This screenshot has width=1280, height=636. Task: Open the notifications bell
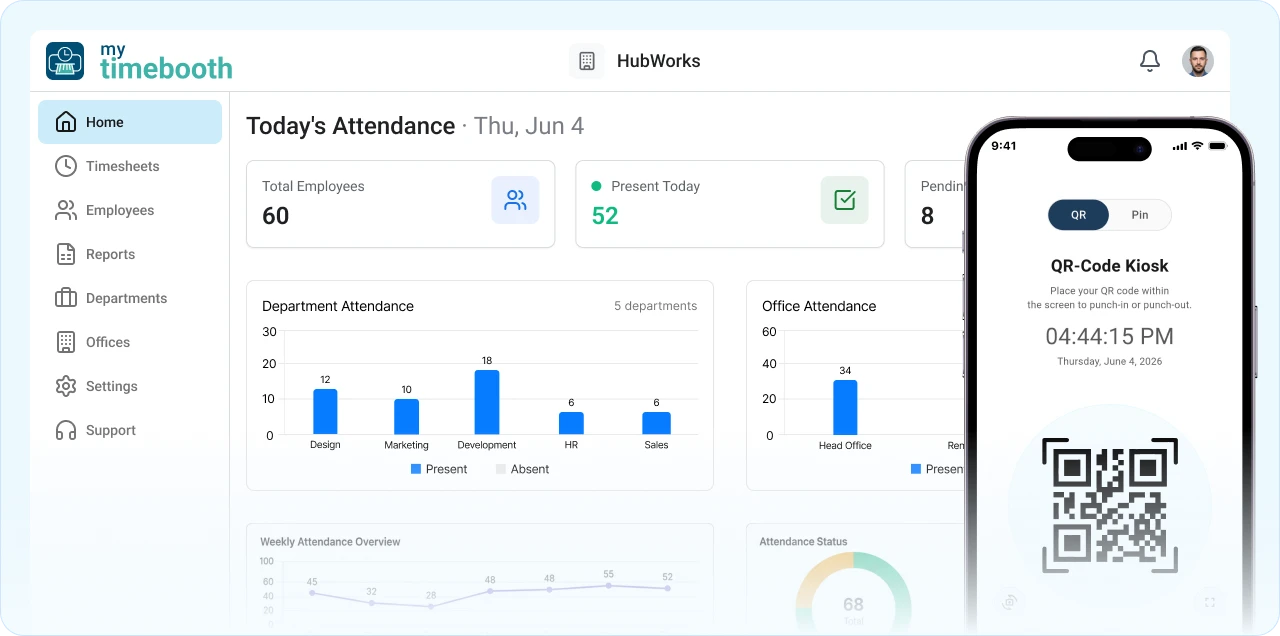coord(1150,61)
